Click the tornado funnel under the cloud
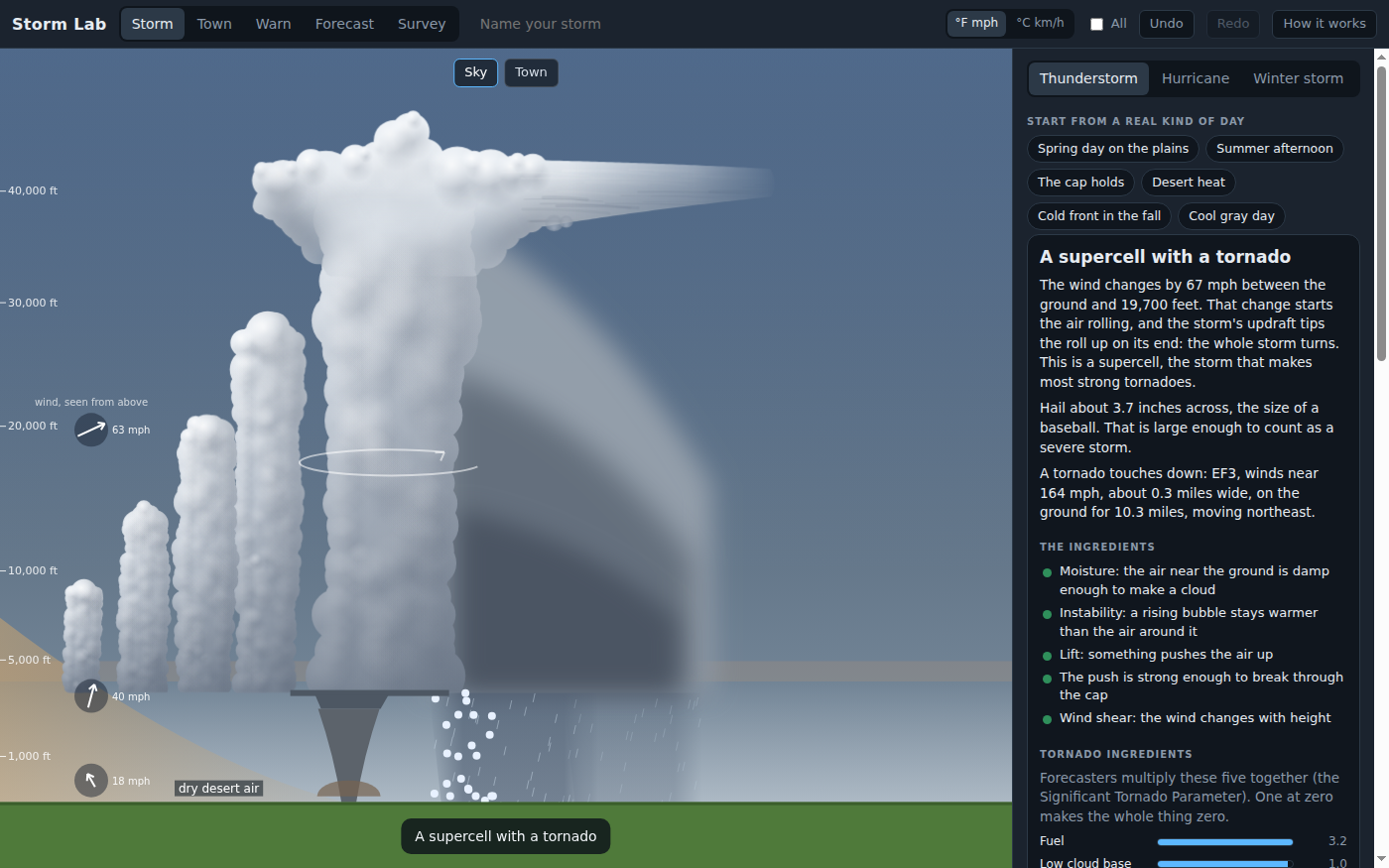1389x868 pixels. coord(348,749)
